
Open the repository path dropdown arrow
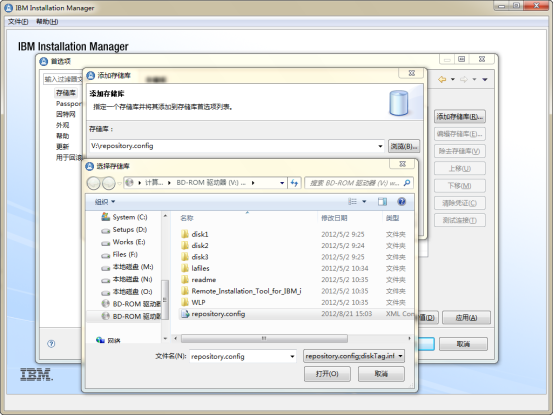380,146
